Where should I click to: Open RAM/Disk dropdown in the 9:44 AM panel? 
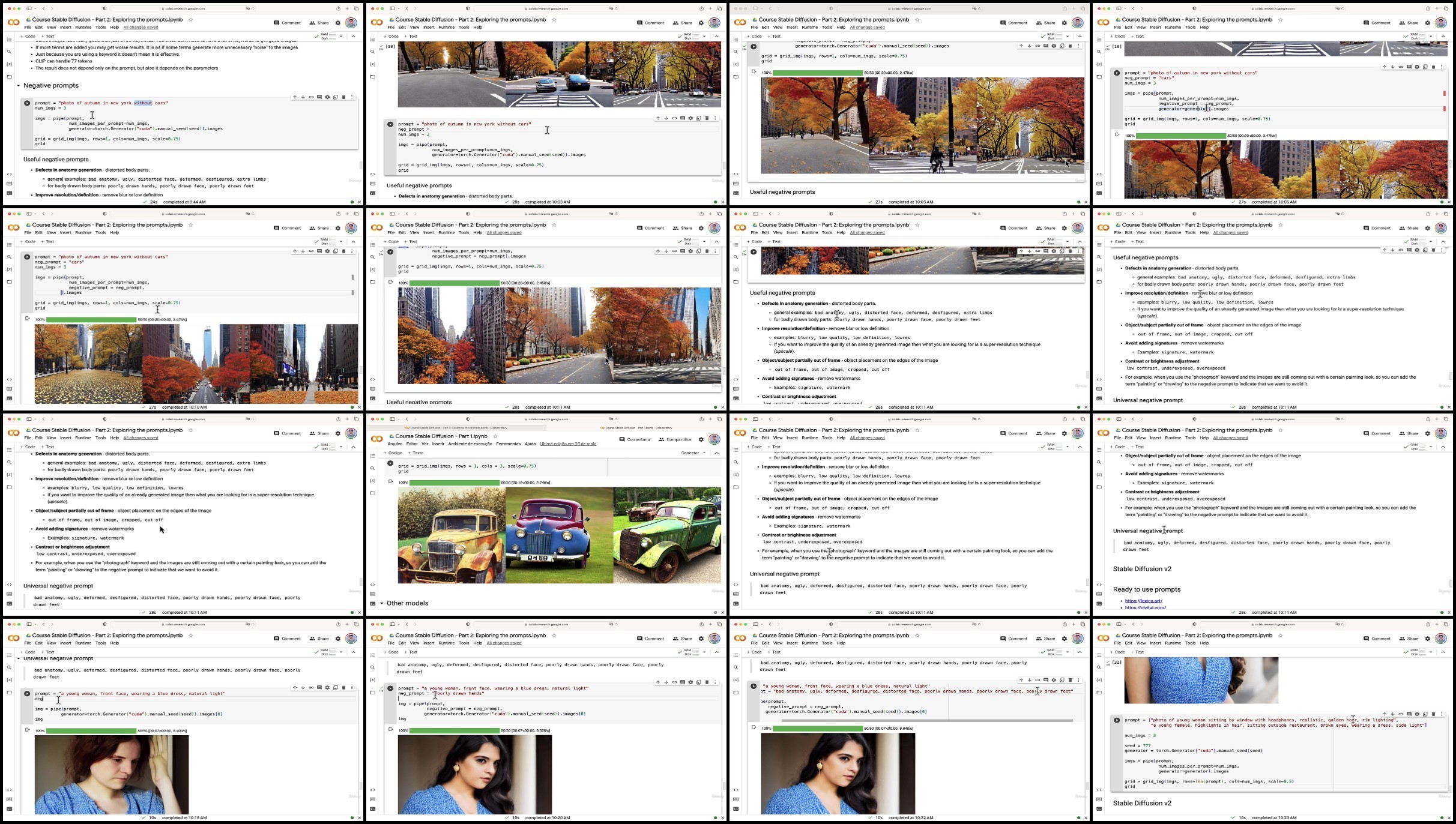(341, 37)
